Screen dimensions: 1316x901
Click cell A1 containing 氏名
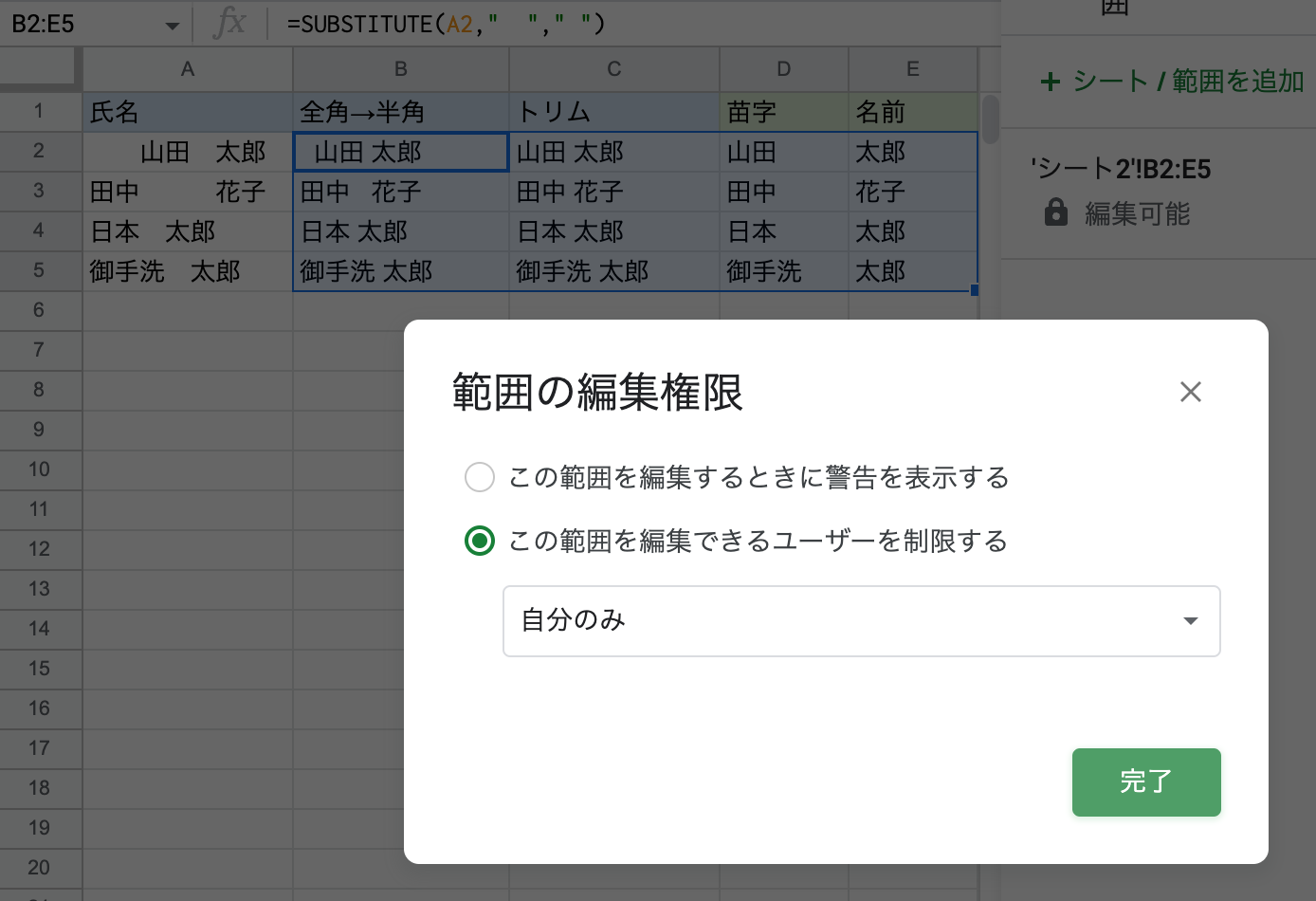188,112
